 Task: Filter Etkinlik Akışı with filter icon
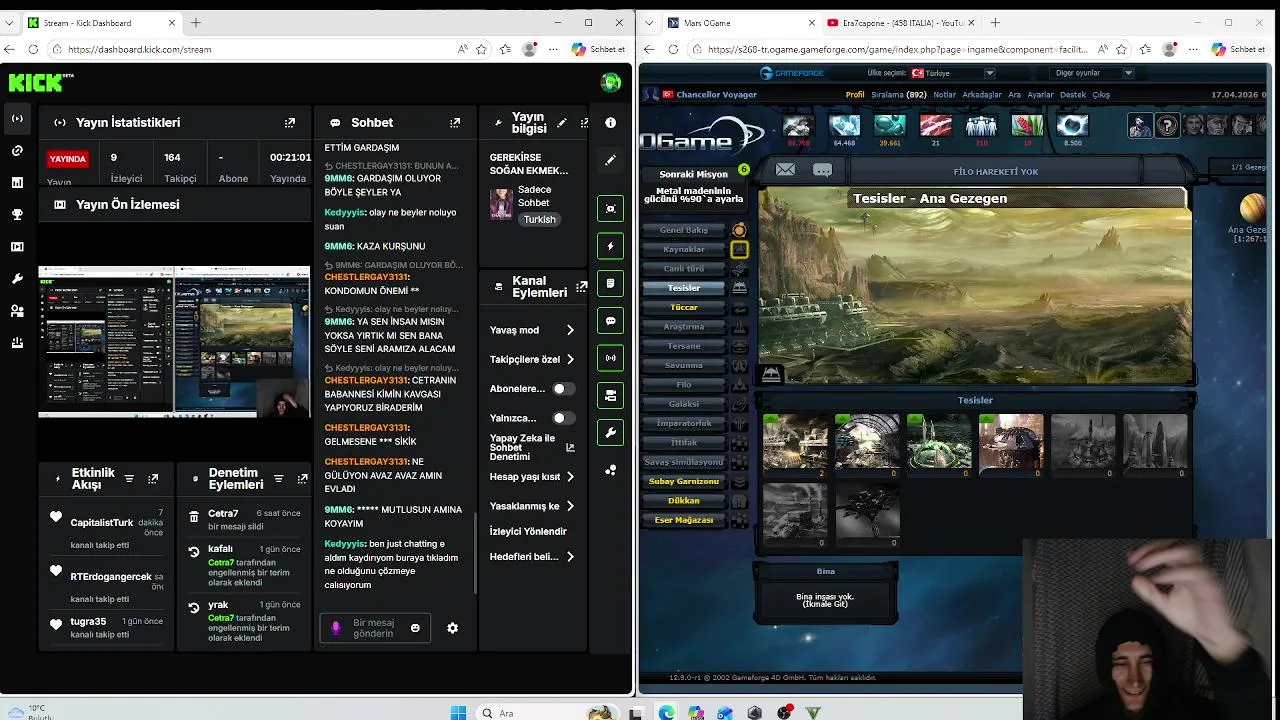click(x=129, y=479)
